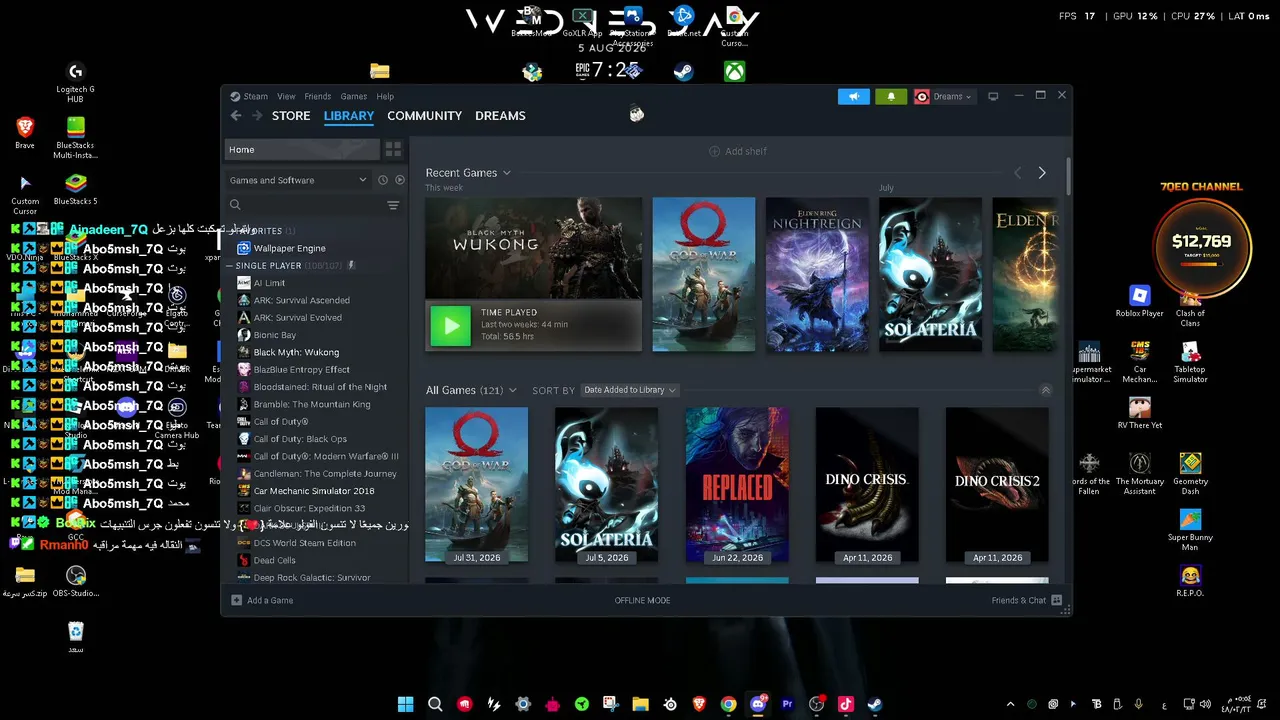Open the COMMUNITY tab
Image resolution: width=1280 pixels, height=720 pixels.
[424, 116]
